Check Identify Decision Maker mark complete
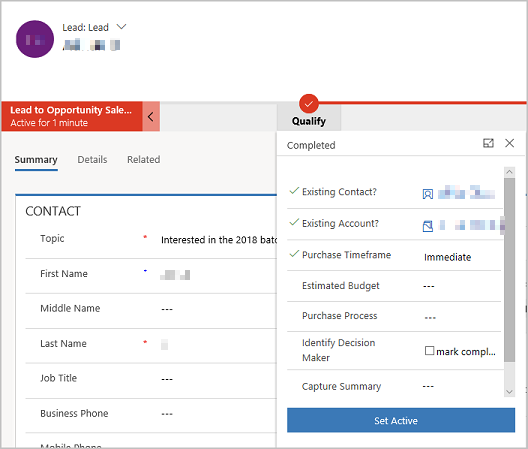The width and height of the screenshot is (528, 449). pyautogui.click(x=429, y=351)
